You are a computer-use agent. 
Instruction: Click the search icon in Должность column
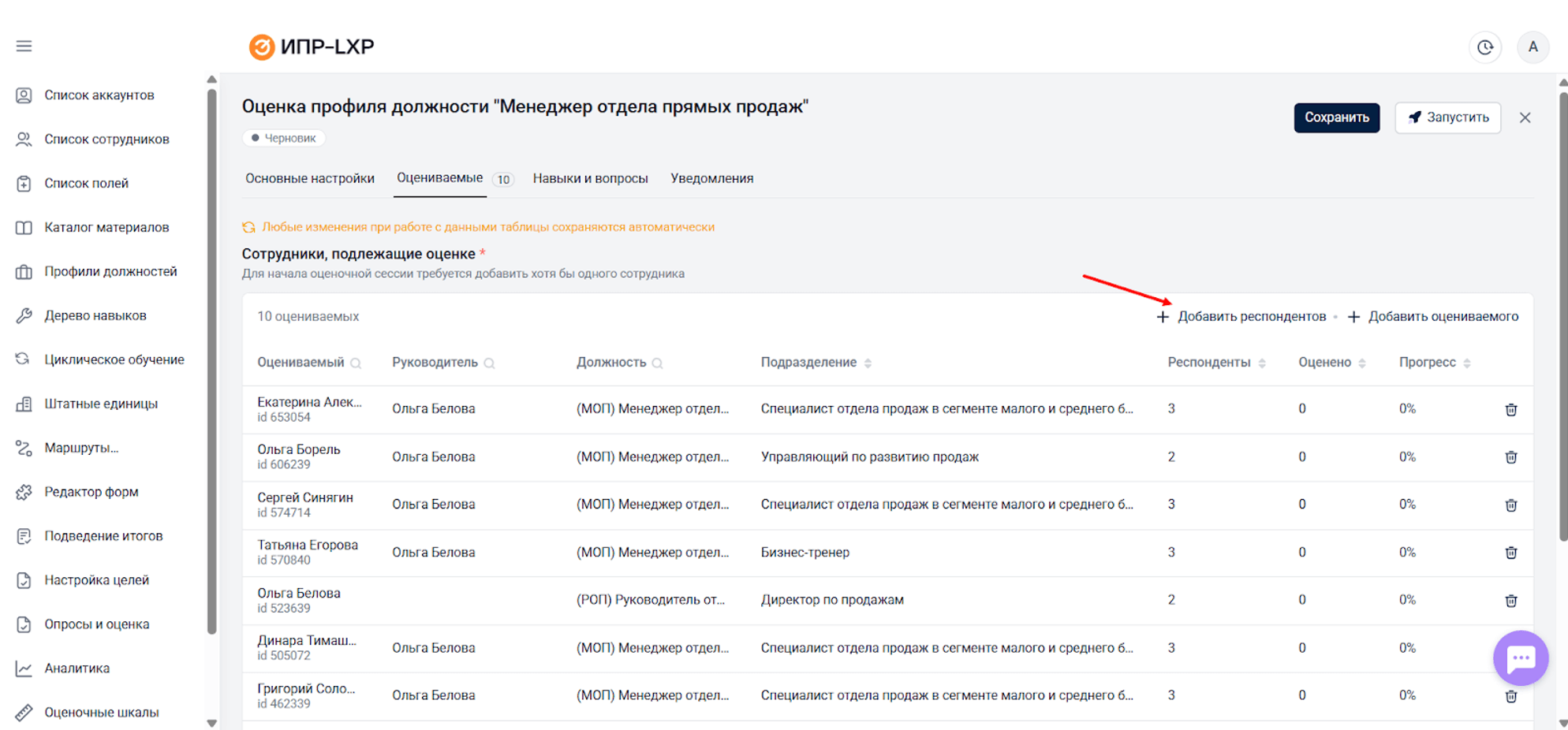tap(659, 363)
